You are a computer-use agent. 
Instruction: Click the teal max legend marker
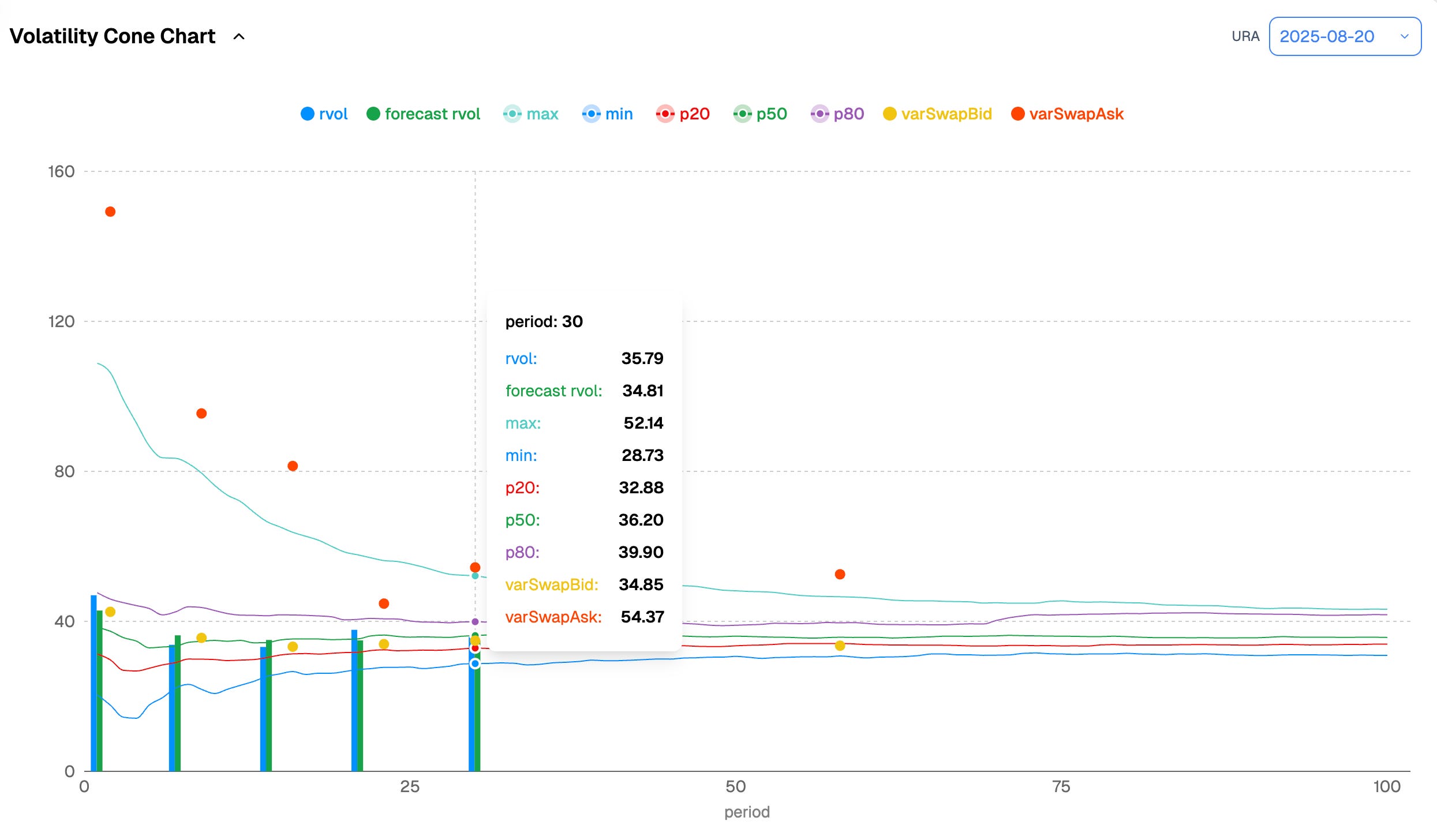(x=511, y=114)
